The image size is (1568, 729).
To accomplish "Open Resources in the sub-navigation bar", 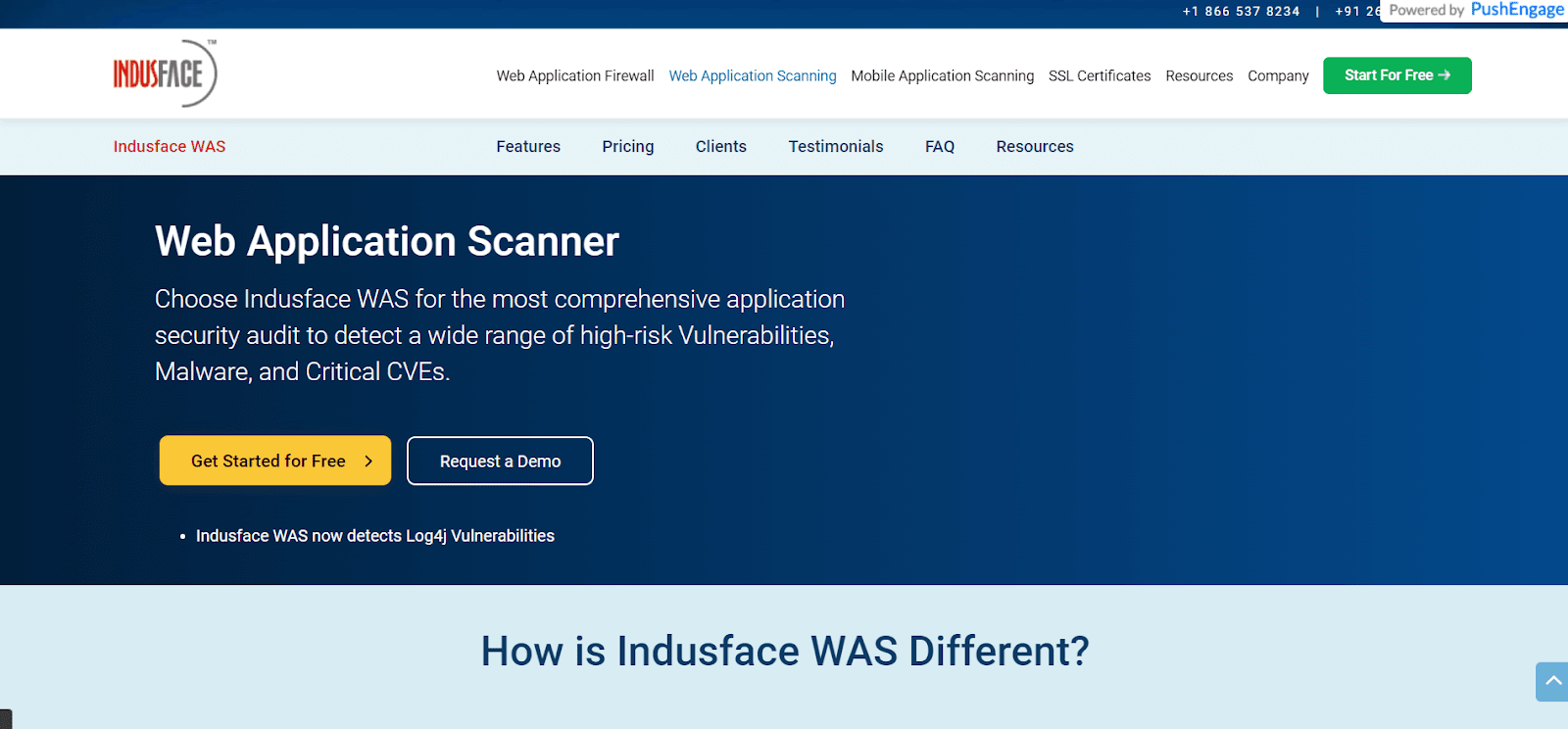I will (1035, 146).
